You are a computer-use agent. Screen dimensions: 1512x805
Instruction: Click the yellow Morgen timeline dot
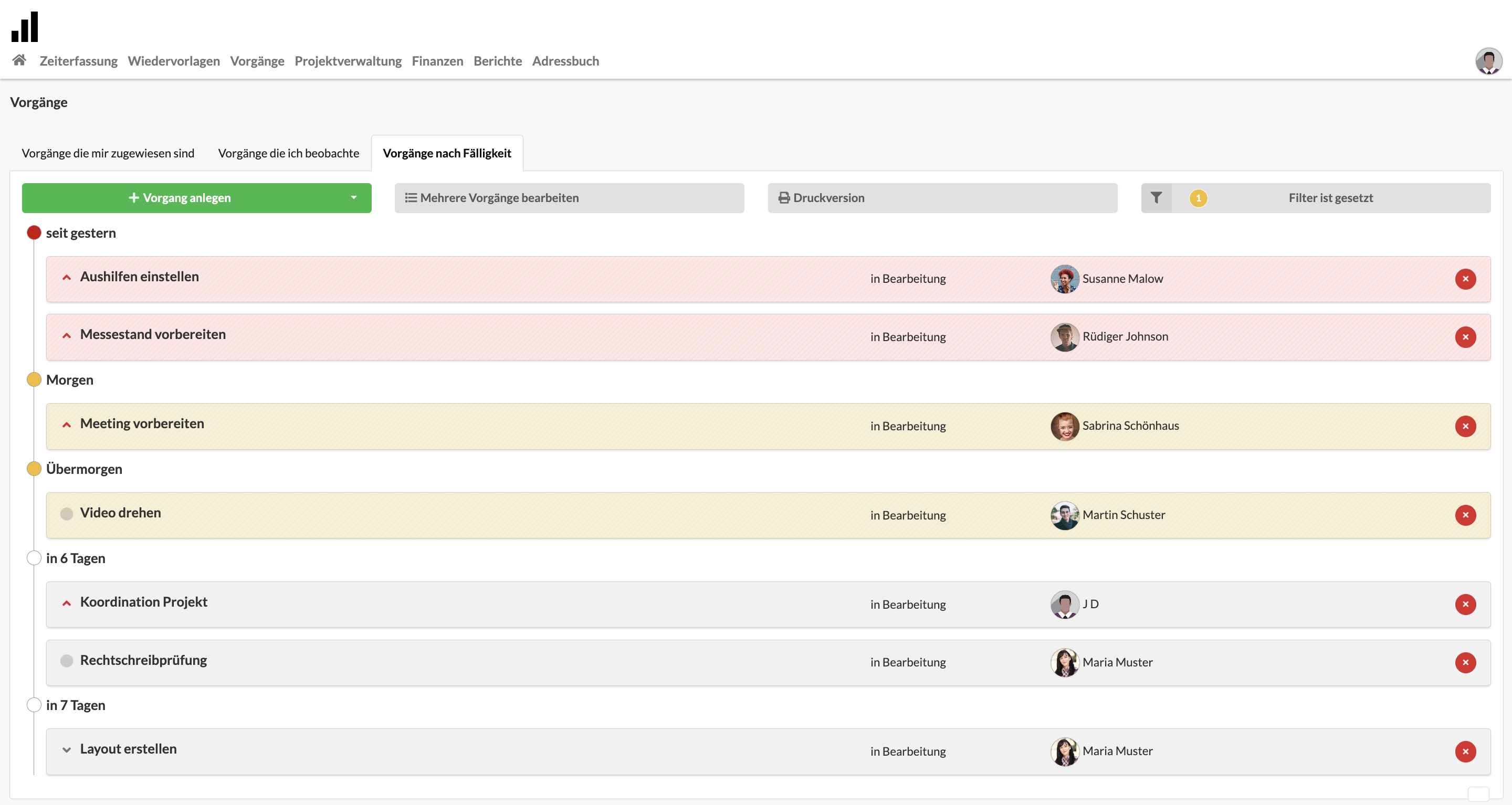(x=34, y=379)
